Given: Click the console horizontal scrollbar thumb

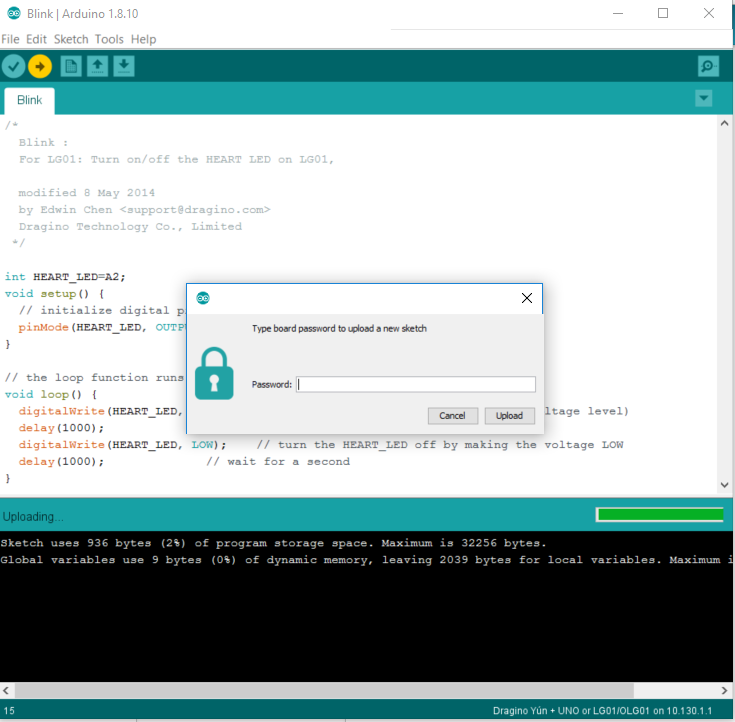Looking at the screenshot, I should (x=324, y=691).
